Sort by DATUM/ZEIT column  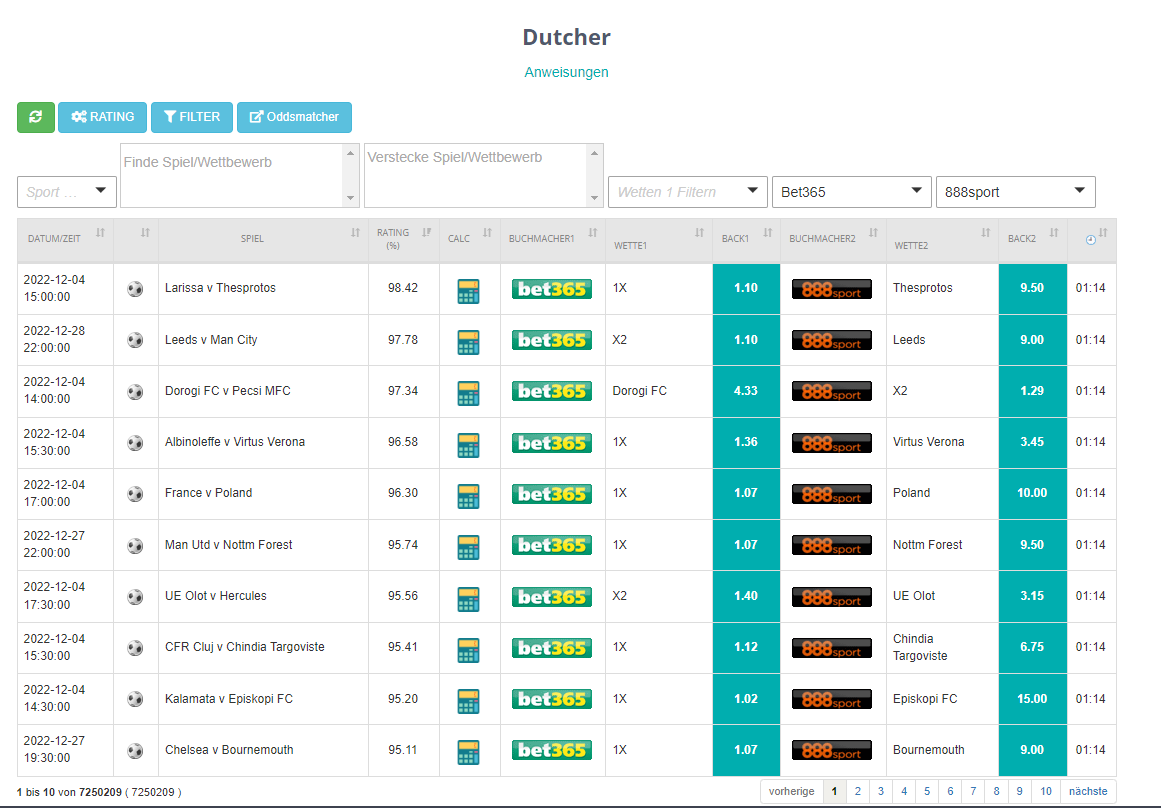[x=65, y=239]
